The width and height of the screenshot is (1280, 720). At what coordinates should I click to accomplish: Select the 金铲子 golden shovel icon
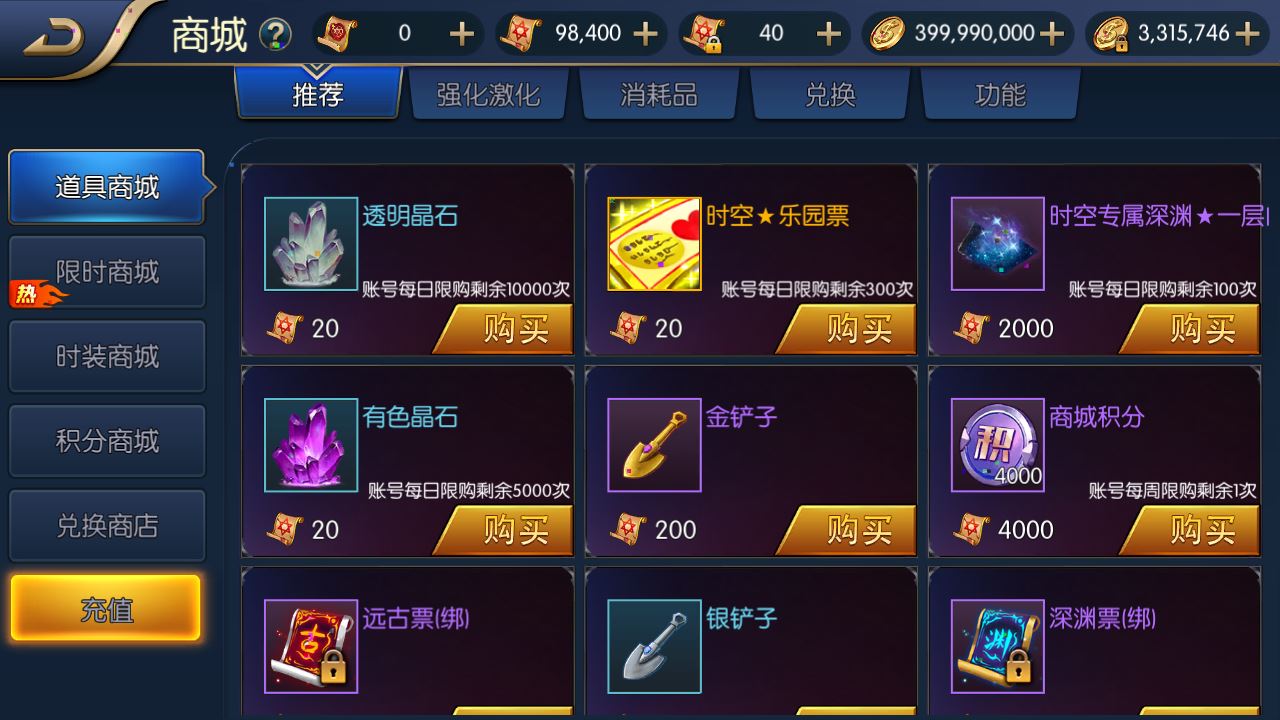click(654, 445)
